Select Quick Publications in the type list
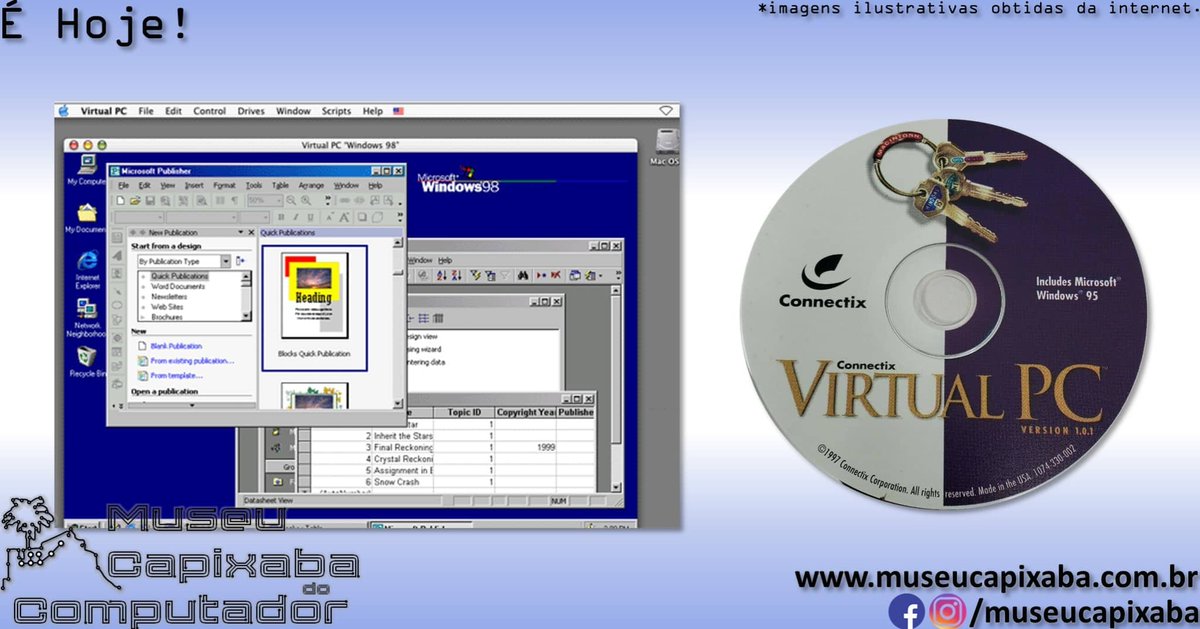Image resolution: width=1200 pixels, height=629 pixels. coord(180,276)
